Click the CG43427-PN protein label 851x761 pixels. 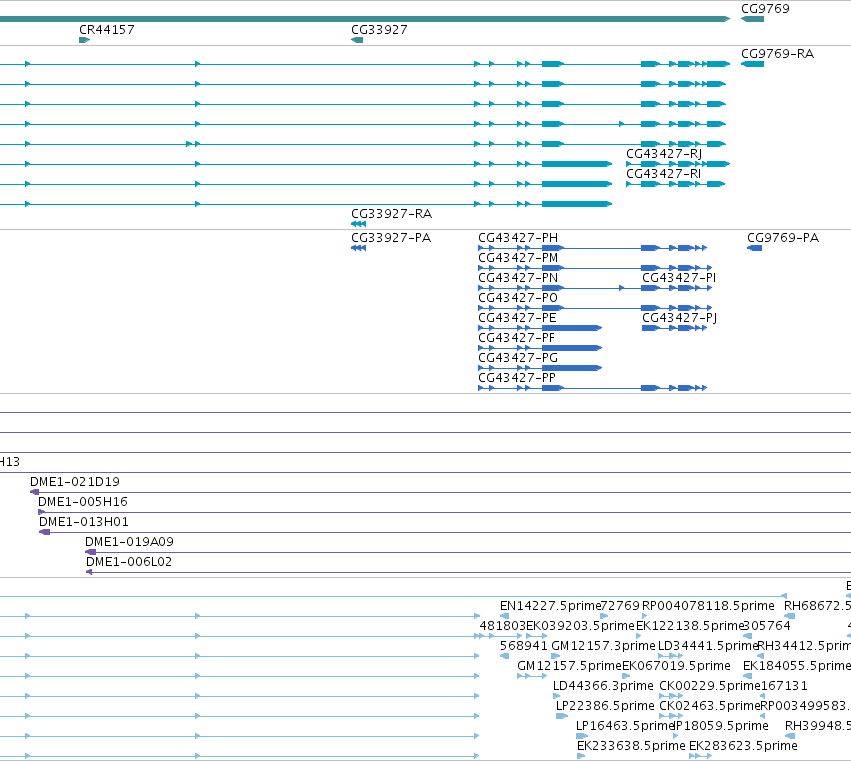pos(518,278)
